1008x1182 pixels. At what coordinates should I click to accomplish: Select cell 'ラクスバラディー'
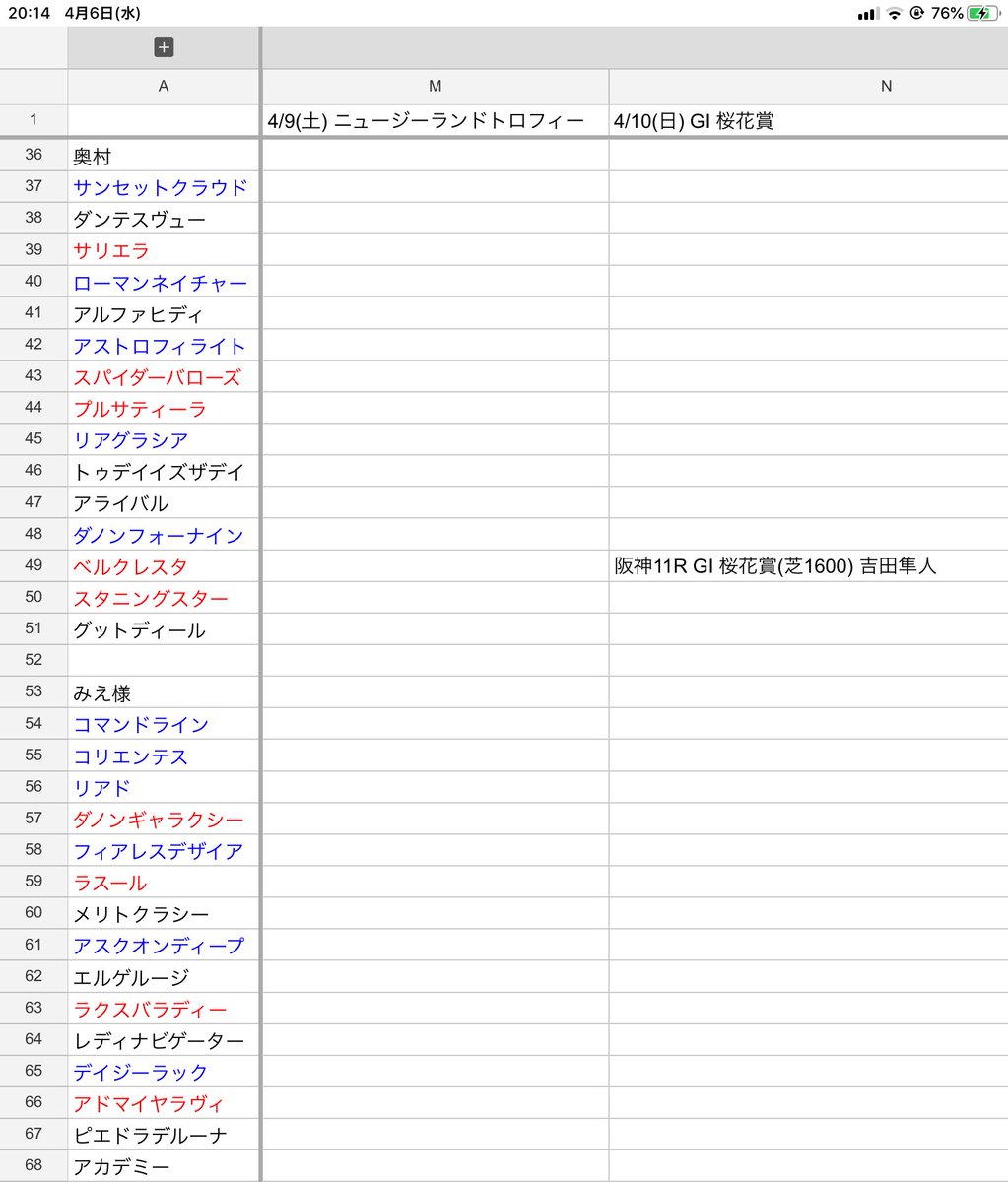164,1009
